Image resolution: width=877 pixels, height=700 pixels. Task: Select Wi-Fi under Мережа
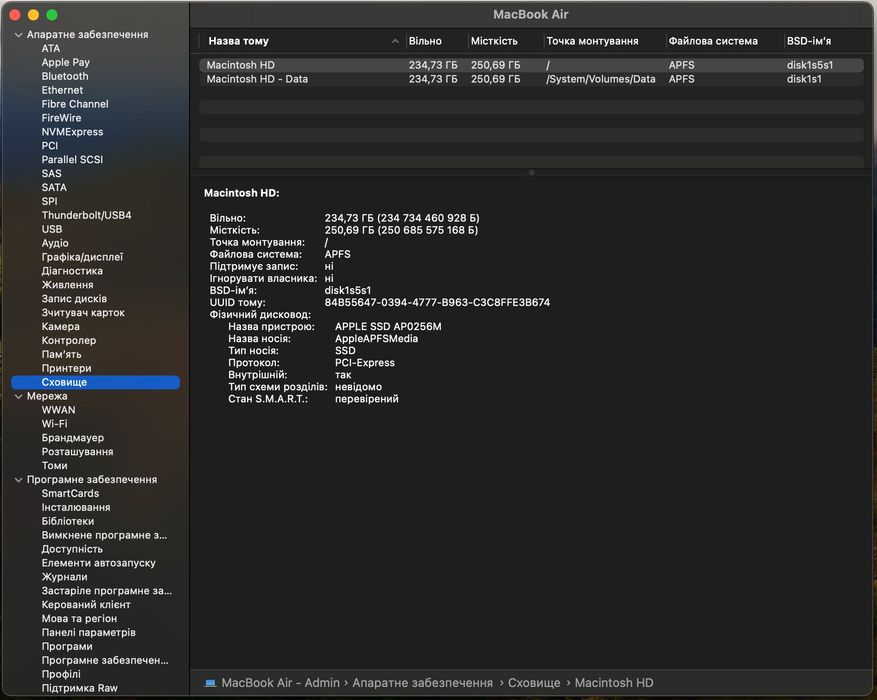click(54, 424)
